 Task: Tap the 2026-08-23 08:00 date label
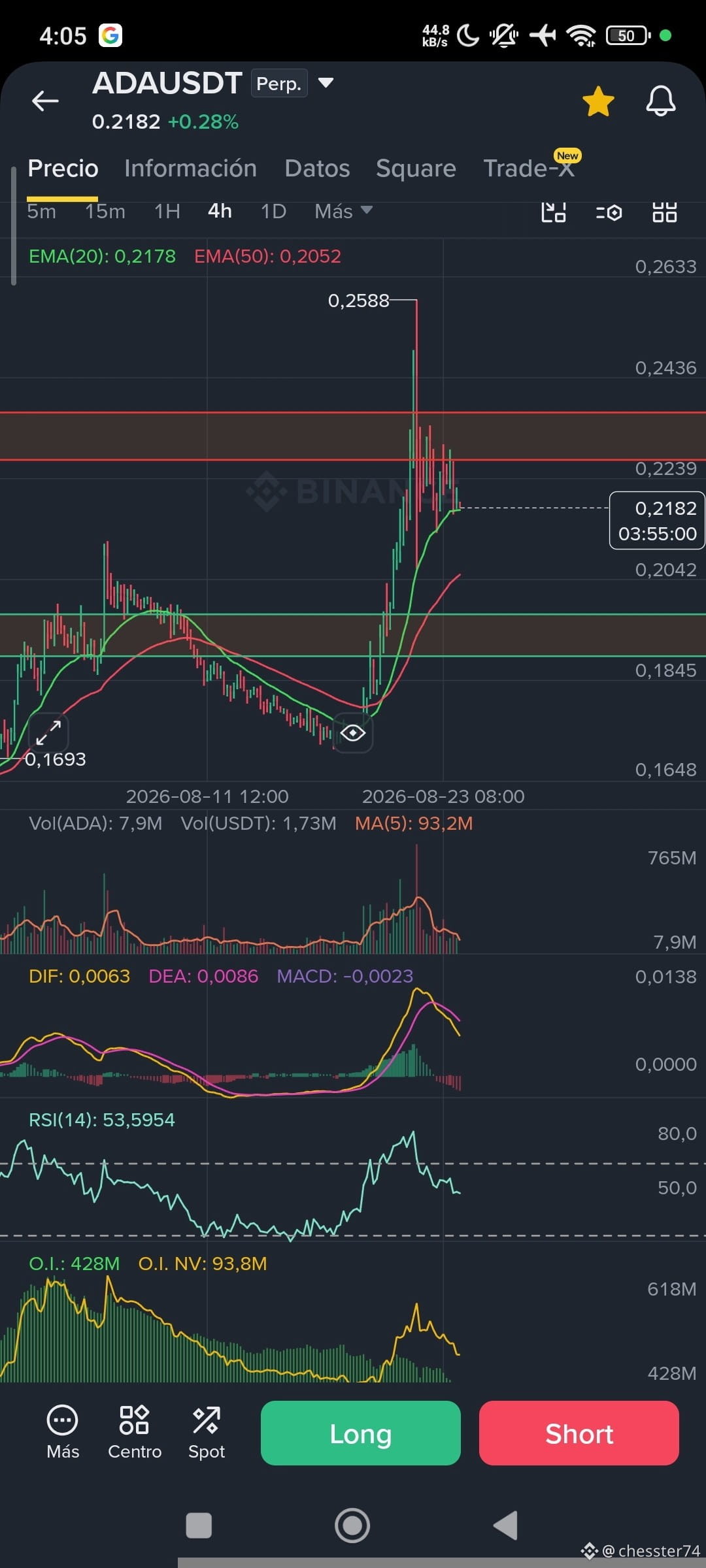click(443, 796)
